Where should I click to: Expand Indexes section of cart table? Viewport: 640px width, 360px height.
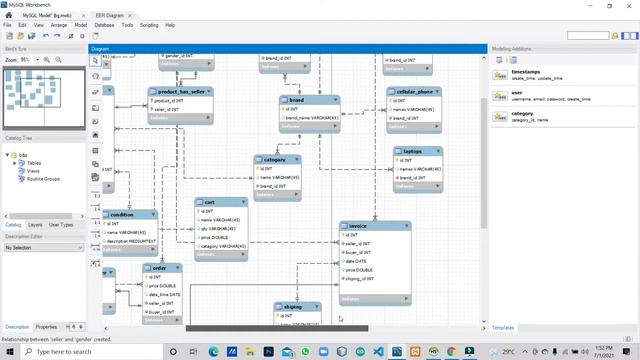pyautogui.click(x=243, y=254)
